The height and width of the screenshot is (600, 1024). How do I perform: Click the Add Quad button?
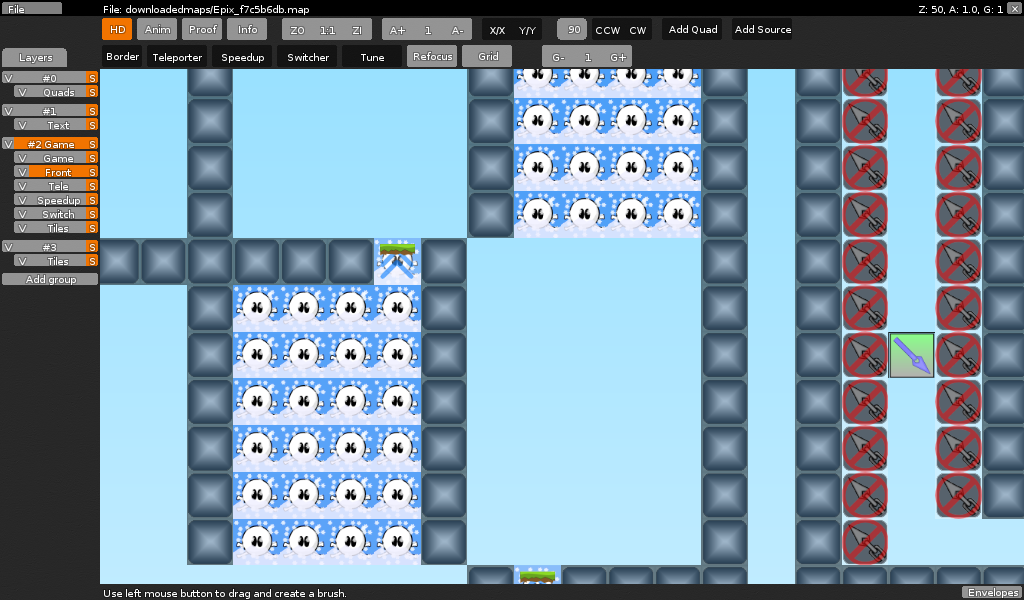tap(692, 29)
